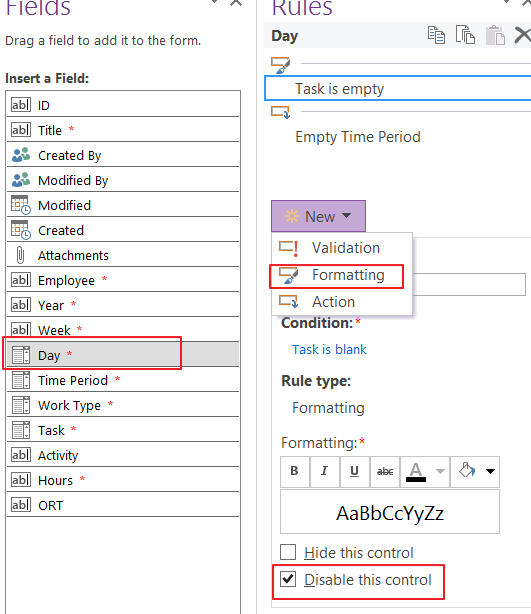Select the Time Period field
Viewport: 531px width, 614px height.
tap(123, 380)
